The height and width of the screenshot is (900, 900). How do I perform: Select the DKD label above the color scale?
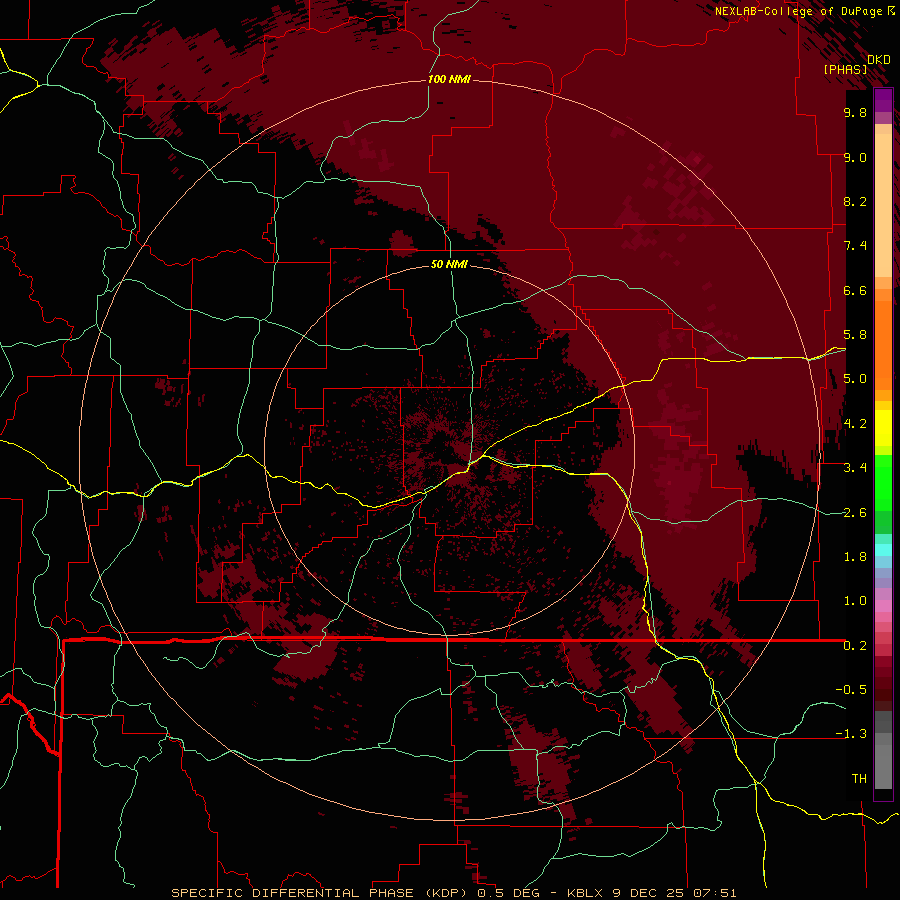point(879,60)
